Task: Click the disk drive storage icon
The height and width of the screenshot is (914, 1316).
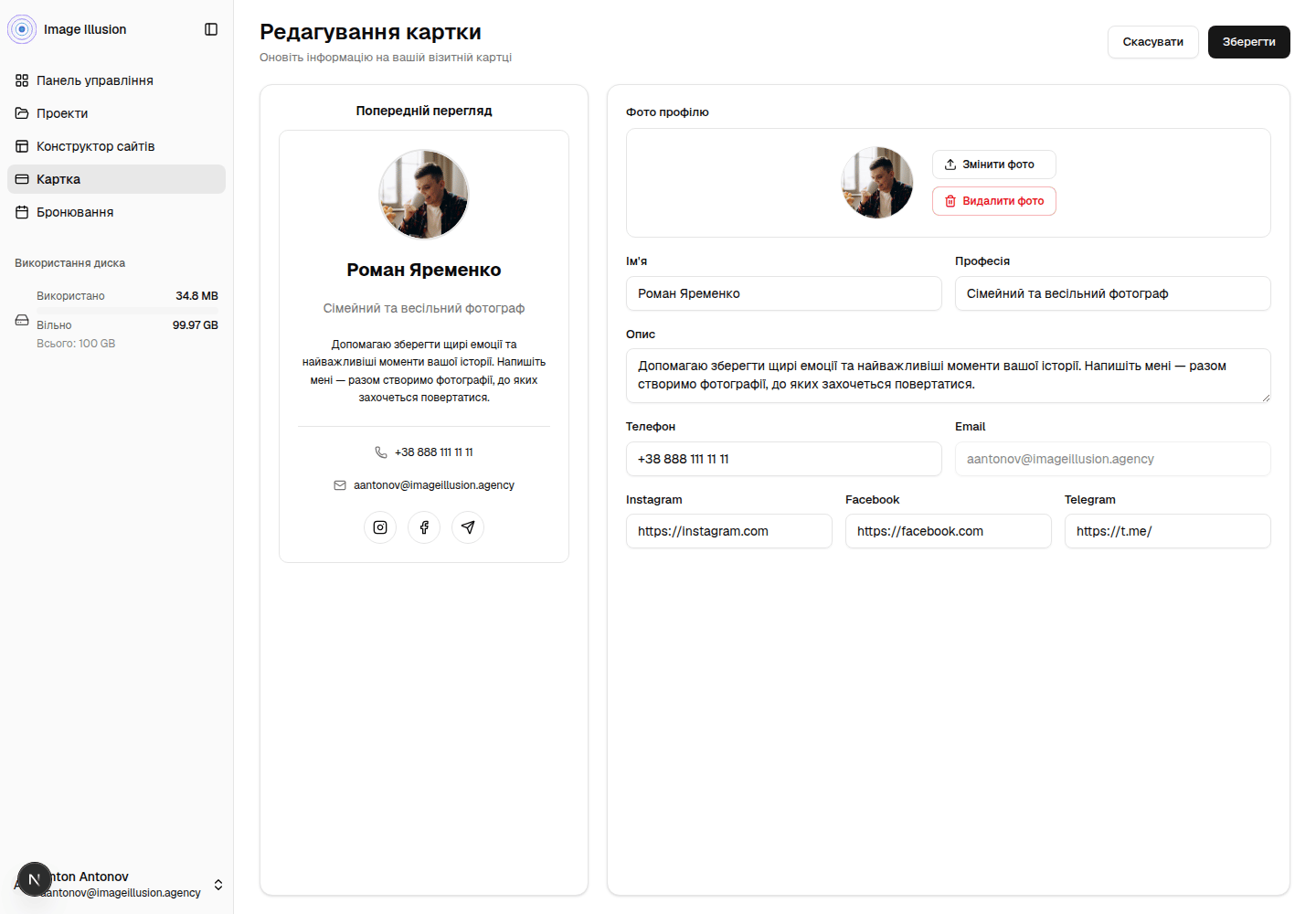Action: tap(22, 320)
